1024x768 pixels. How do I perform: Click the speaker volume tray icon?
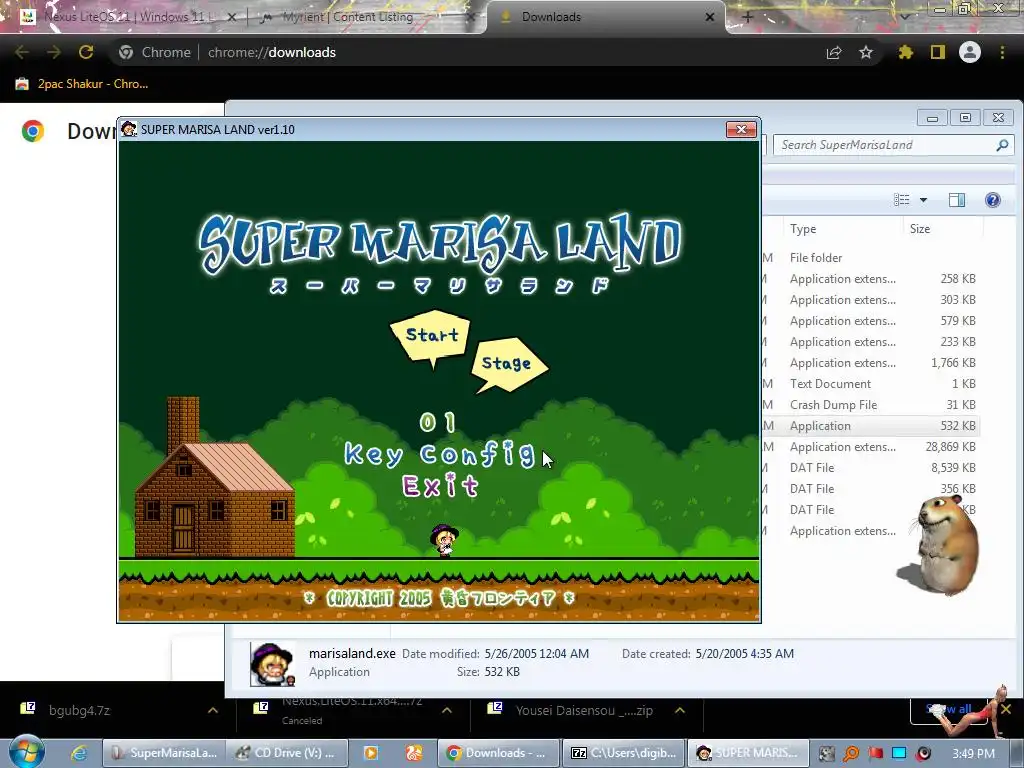click(923, 754)
